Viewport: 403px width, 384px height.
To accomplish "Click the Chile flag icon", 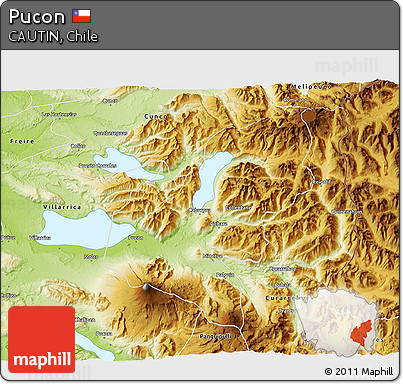I will [x=82, y=16].
